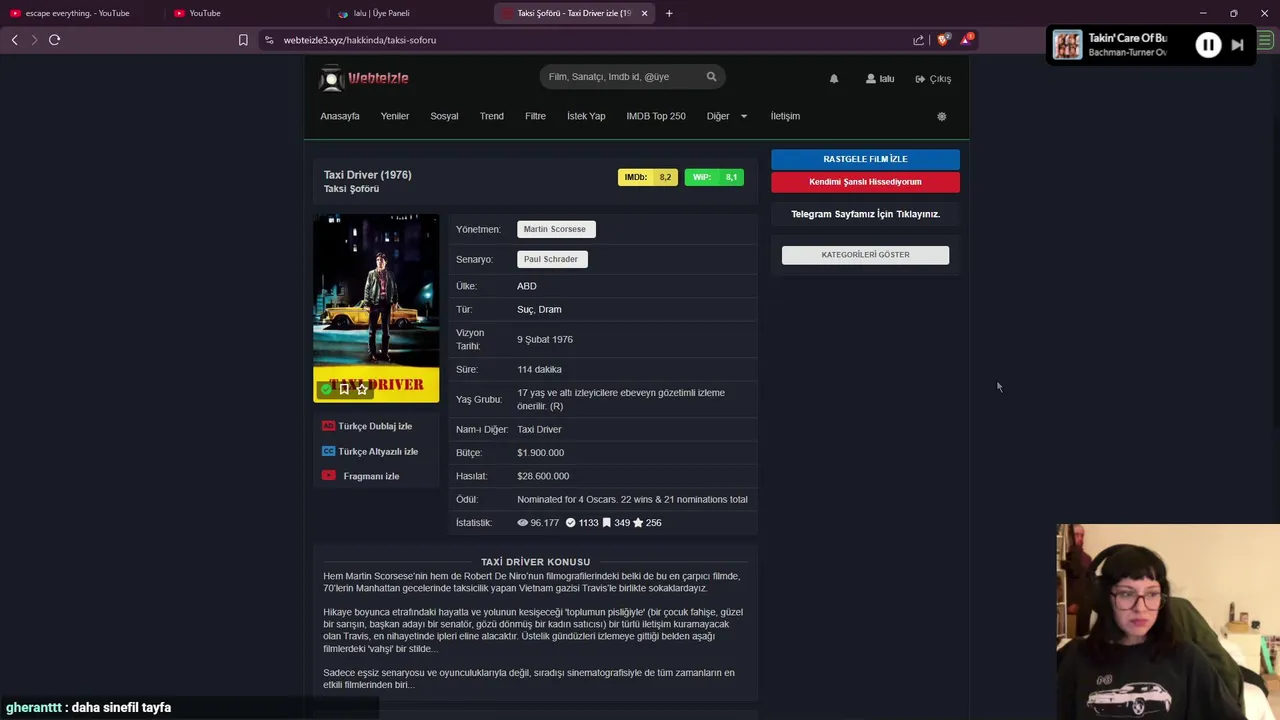Go forward using browser forward arrow

click(34, 40)
